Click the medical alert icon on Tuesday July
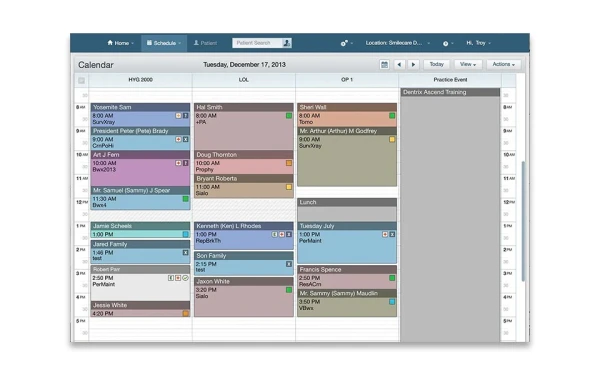This screenshot has height=375, width=600. (385, 234)
